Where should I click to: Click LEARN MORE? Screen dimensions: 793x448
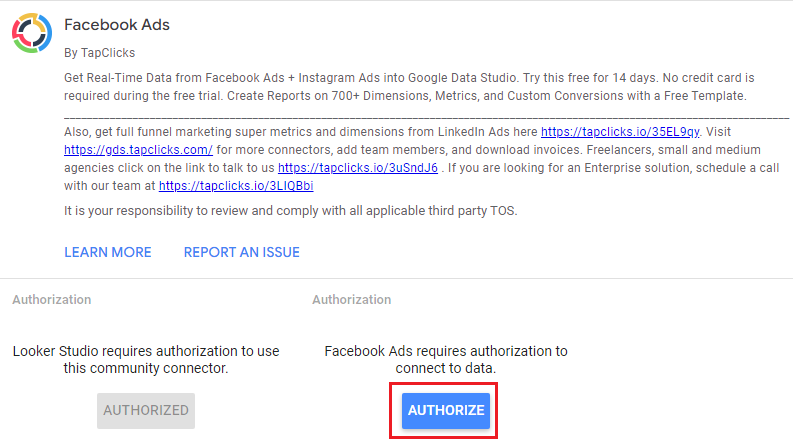[108, 252]
